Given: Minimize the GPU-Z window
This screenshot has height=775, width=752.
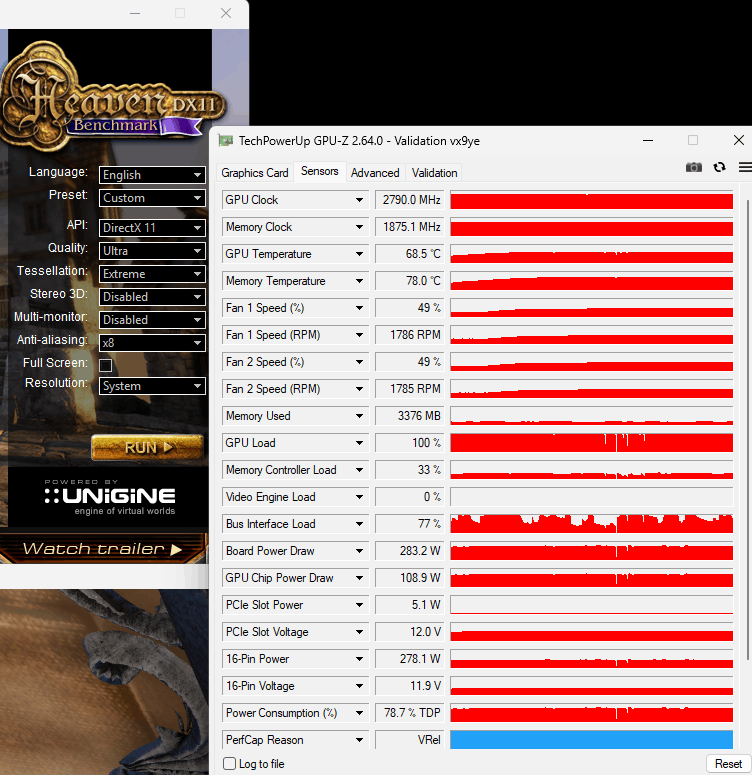Looking at the screenshot, I should coord(648,141).
